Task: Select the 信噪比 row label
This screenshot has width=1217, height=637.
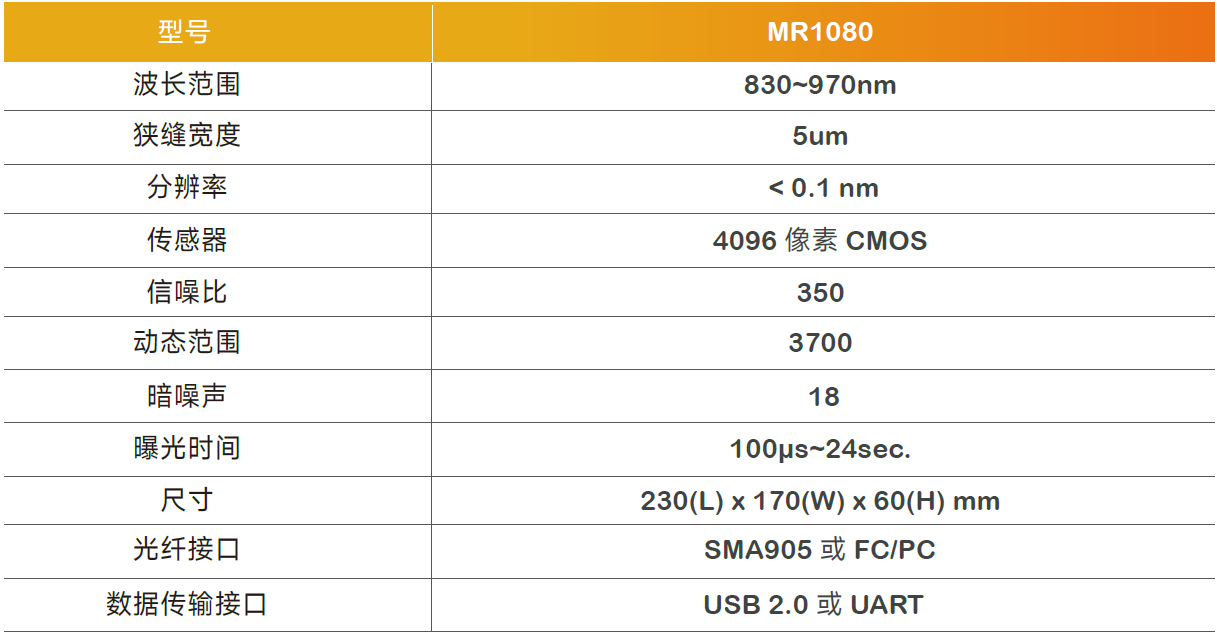Action: (187, 292)
